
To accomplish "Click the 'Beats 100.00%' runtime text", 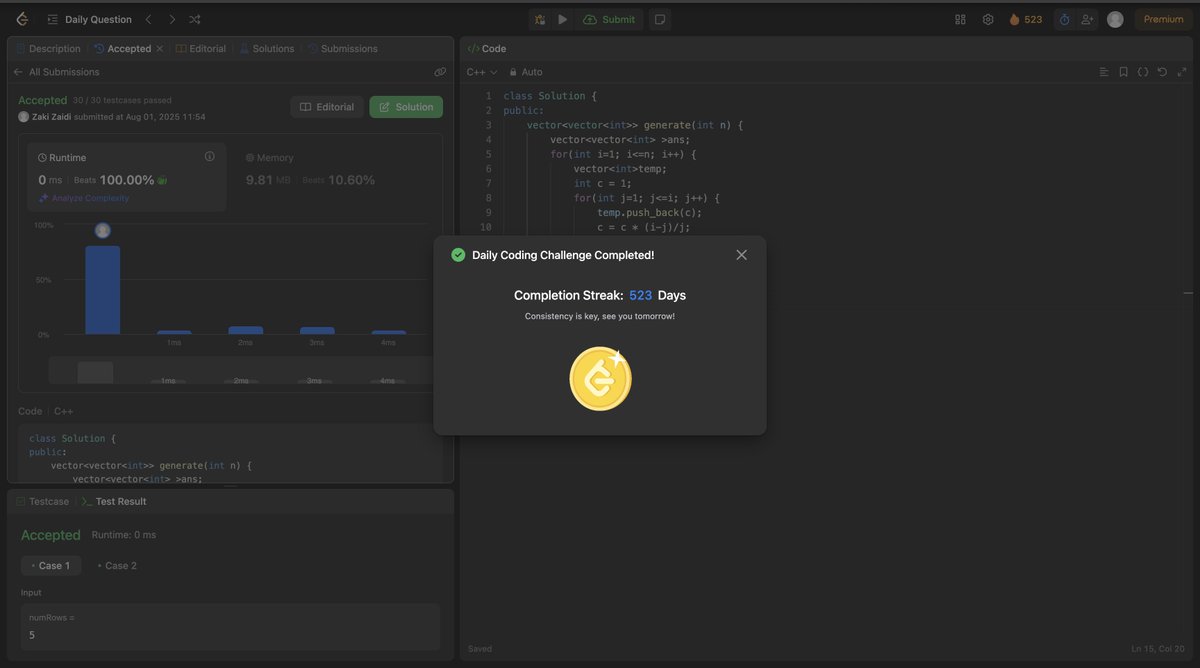I will (114, 180).
